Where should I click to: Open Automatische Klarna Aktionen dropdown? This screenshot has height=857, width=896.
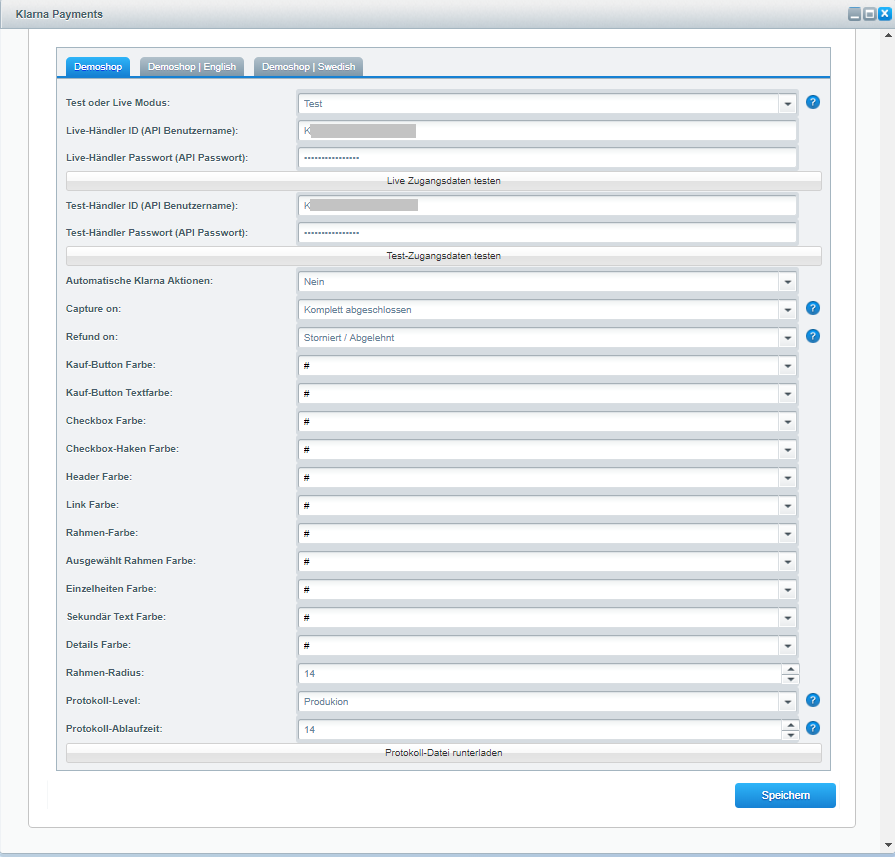tap(787, 282)
